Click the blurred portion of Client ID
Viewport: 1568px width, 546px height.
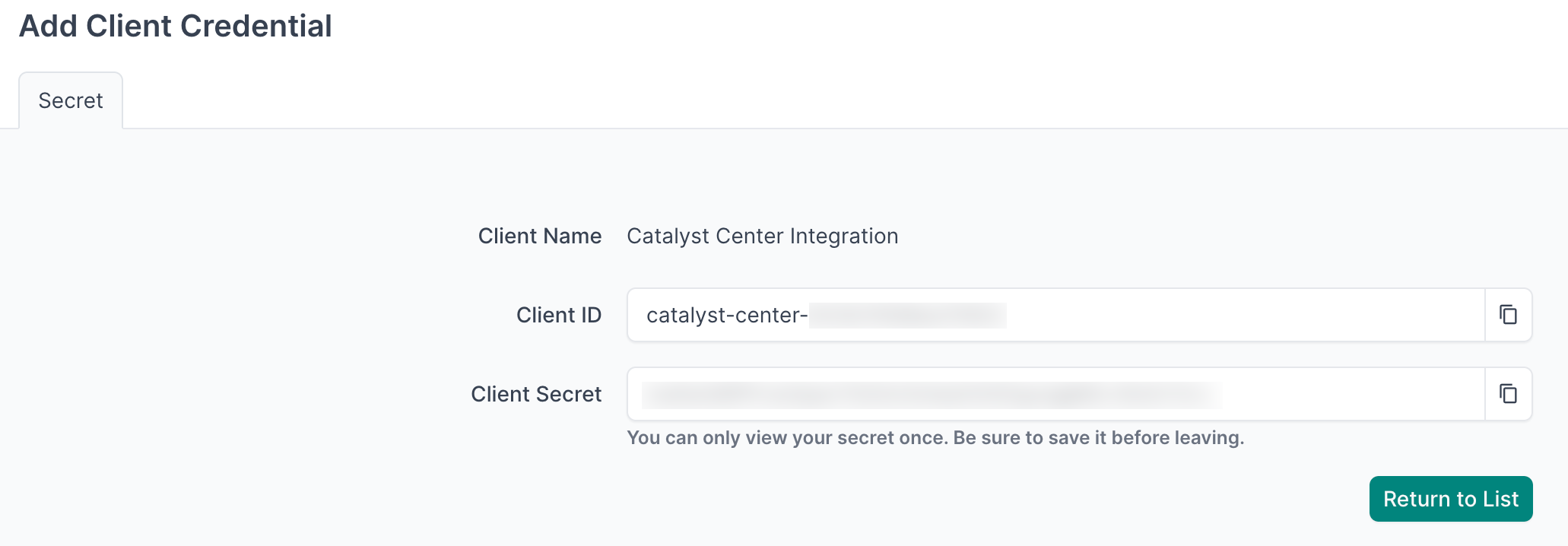pos(907,316)
